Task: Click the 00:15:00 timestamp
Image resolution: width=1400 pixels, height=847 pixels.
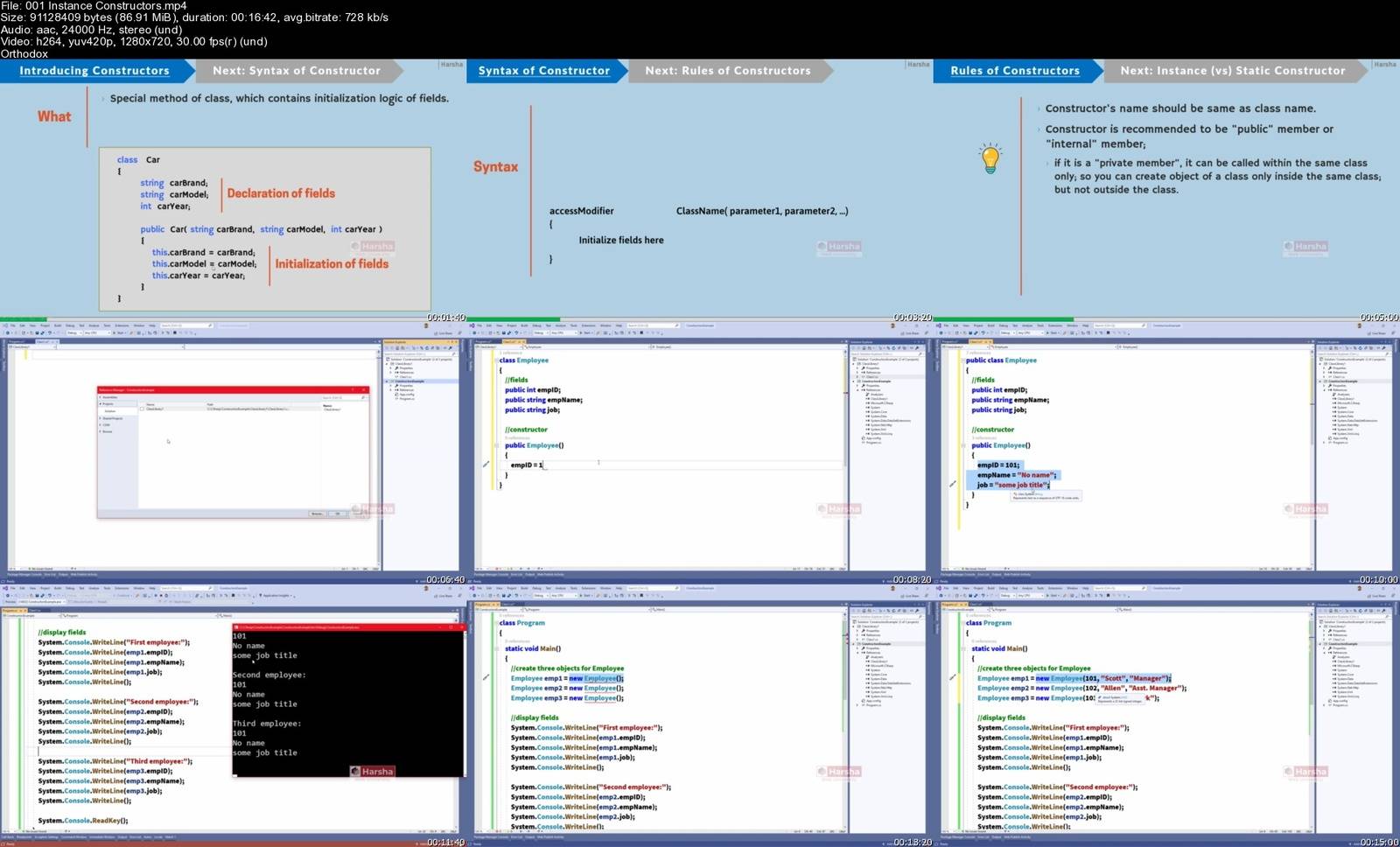Action: (x=1379, y=842)
